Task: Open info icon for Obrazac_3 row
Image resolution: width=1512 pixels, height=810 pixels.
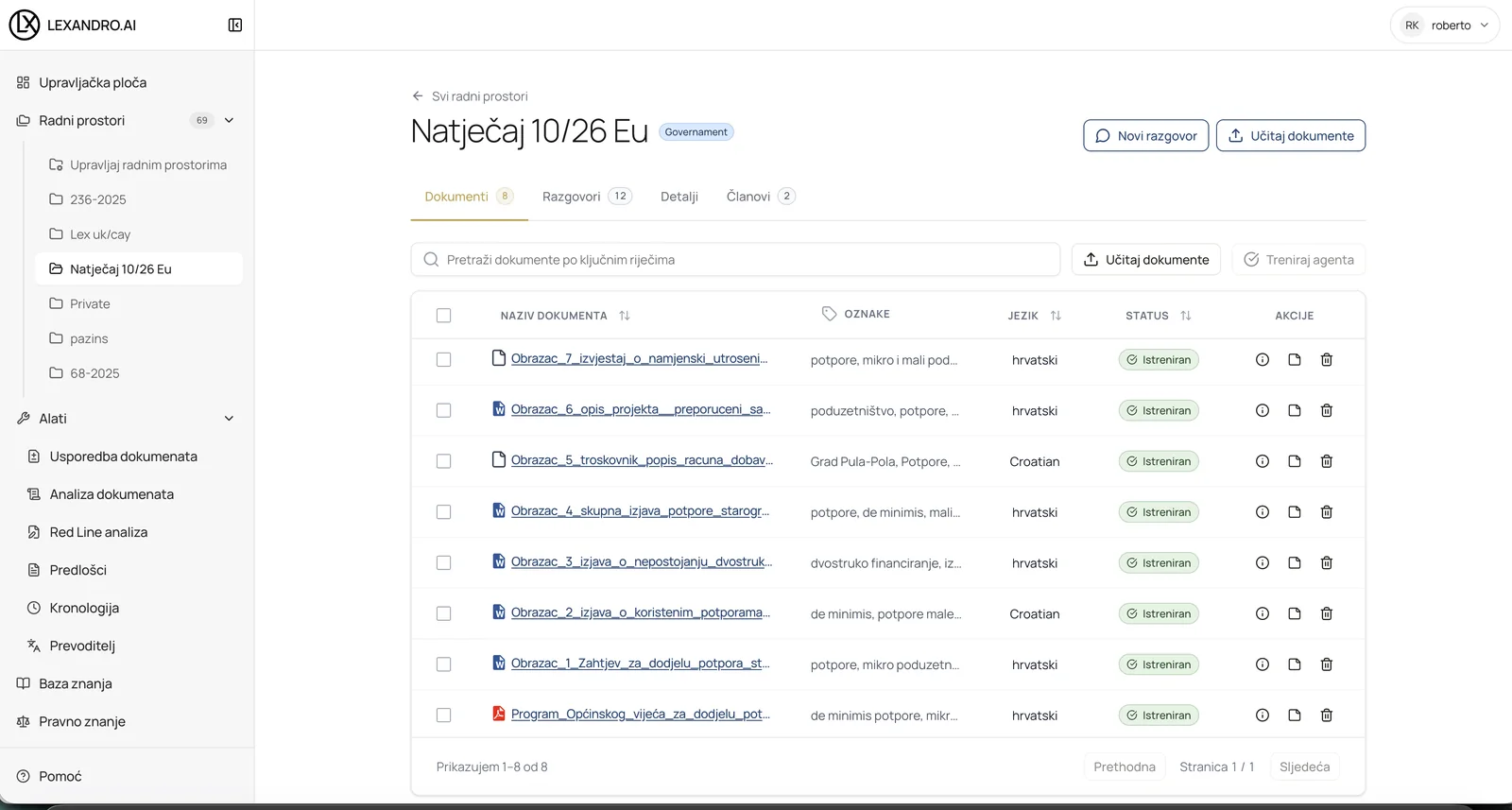Action: pyautogui.click(x=1263, y=562)
